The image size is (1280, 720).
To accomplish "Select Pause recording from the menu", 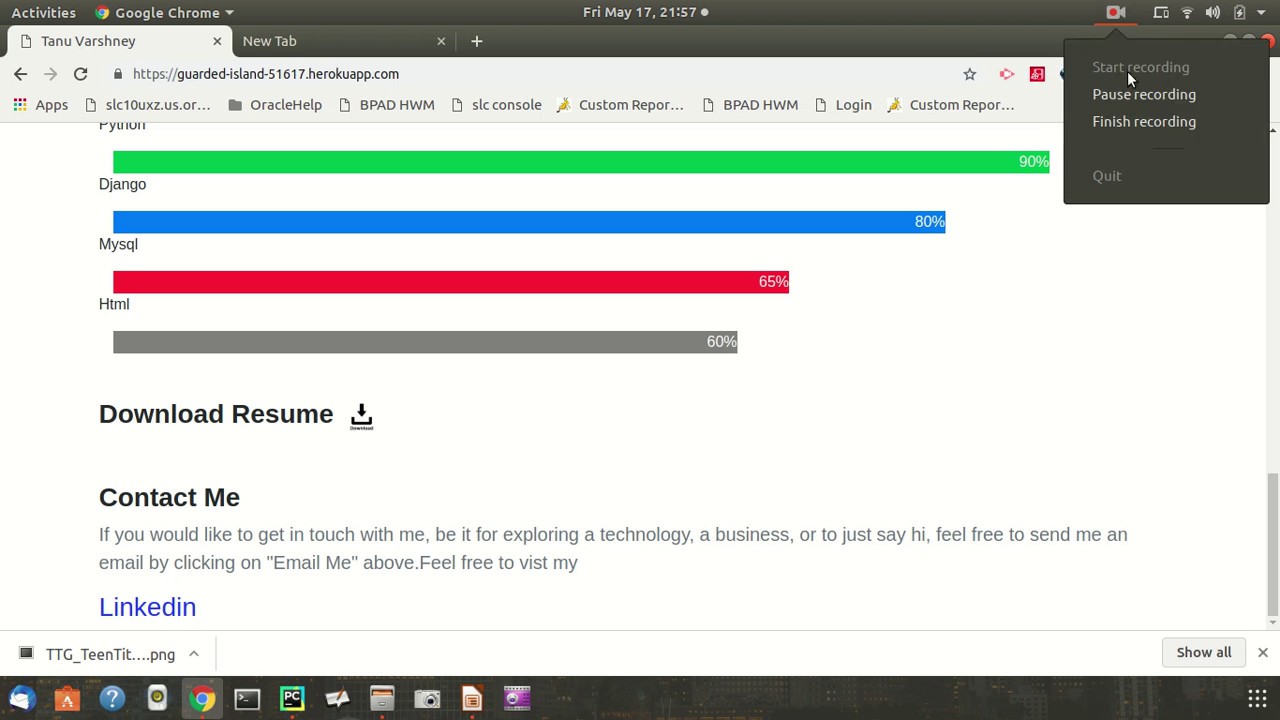I will [x=1144, y=94].
